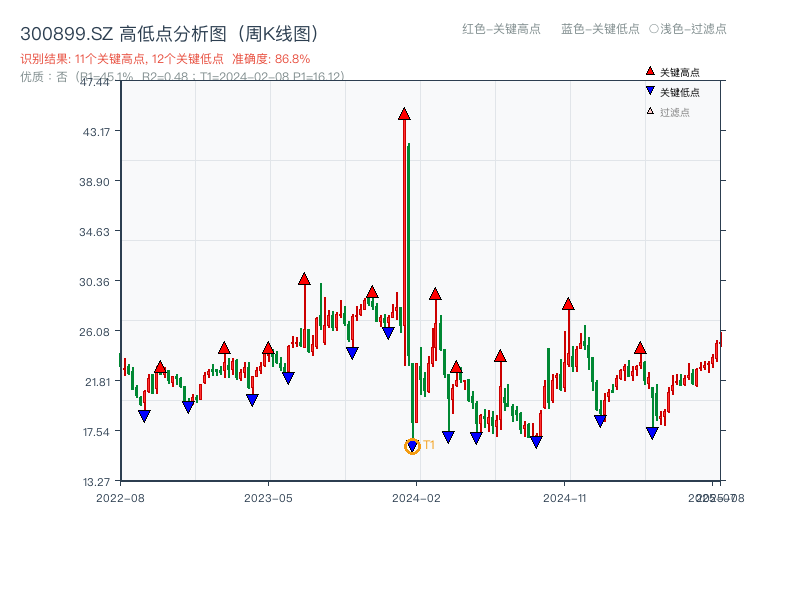The height and width of the screenshot is (600, 800).
Task: Click the 26.08 y-axis label
Action: click(94, 332)
